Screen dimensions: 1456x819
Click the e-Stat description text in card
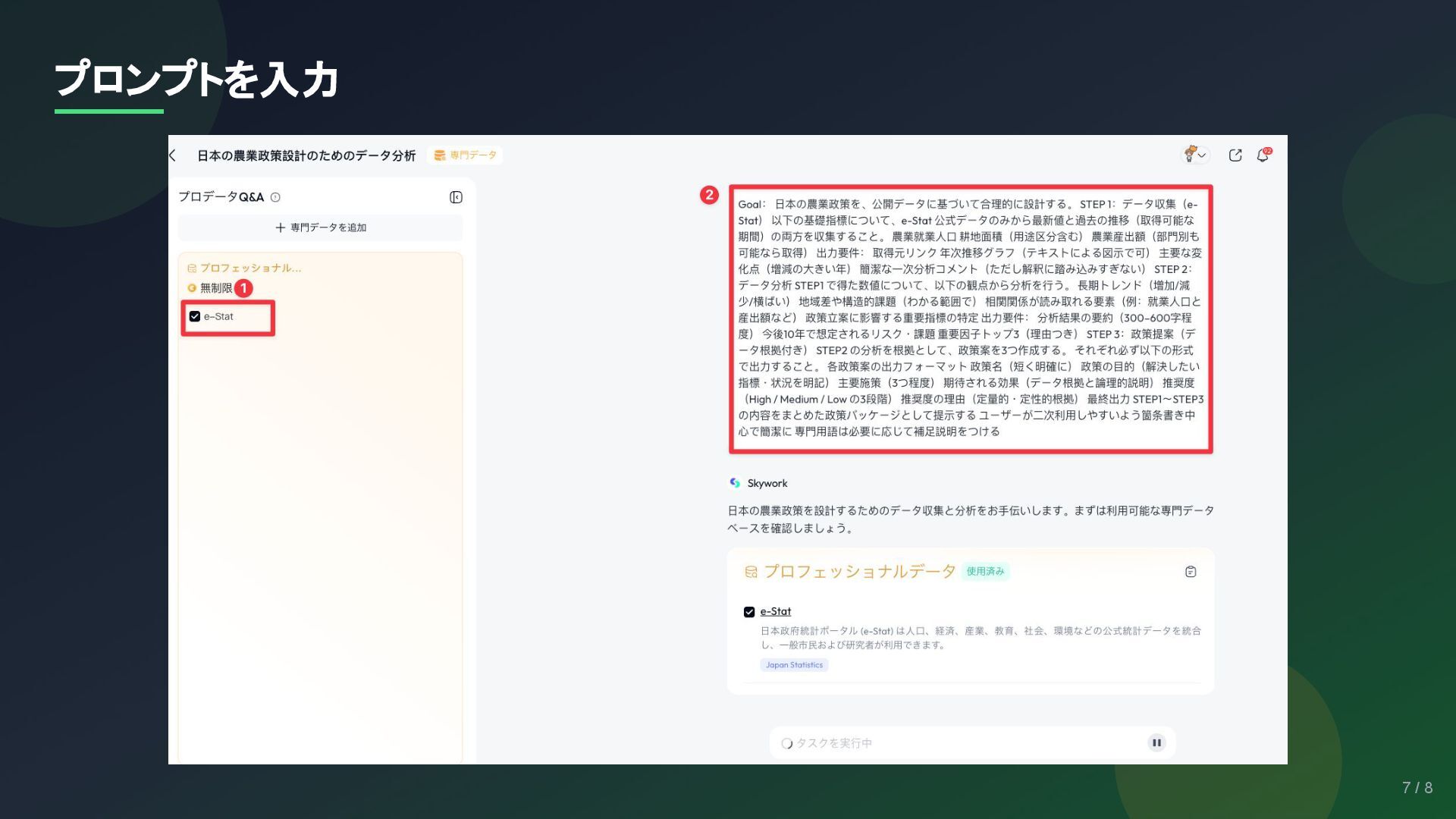[981, 638]
